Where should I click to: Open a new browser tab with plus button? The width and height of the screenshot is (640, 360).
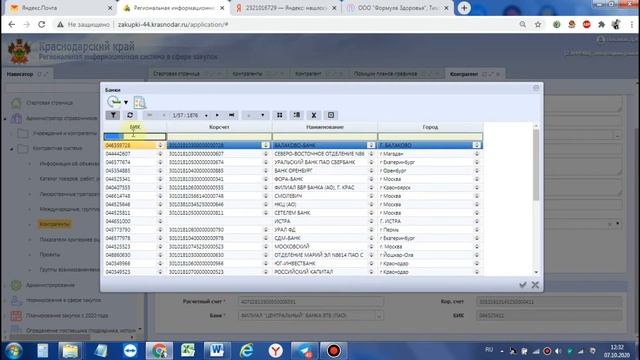464,8
